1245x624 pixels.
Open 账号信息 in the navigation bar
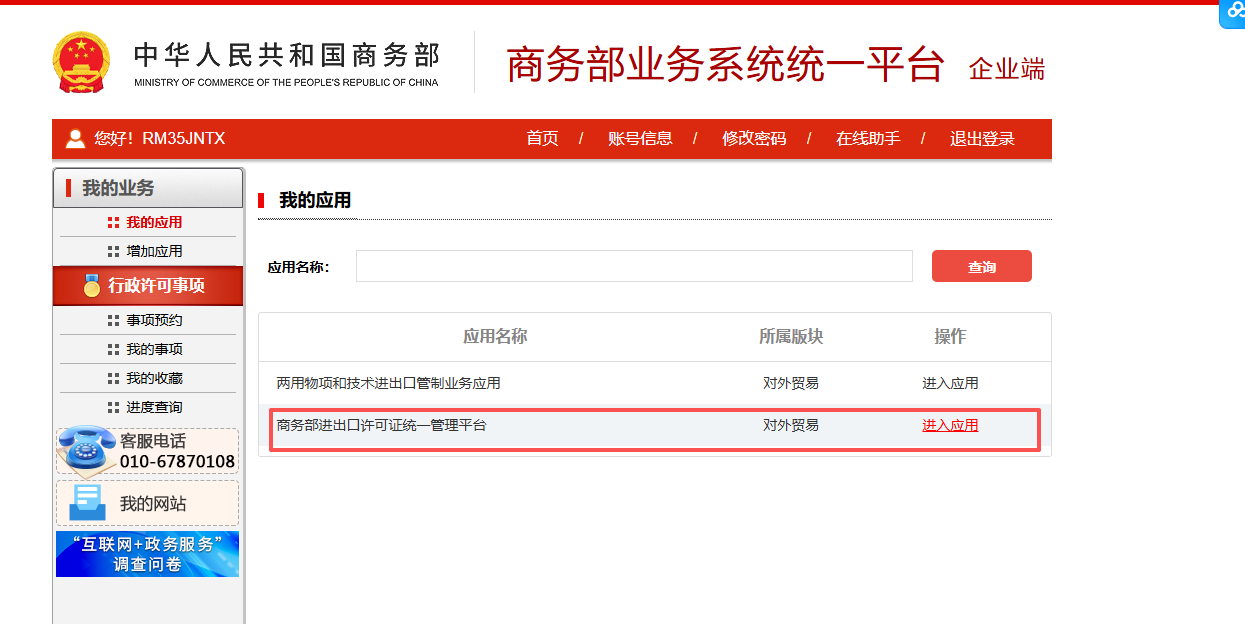tap(640, 139)
